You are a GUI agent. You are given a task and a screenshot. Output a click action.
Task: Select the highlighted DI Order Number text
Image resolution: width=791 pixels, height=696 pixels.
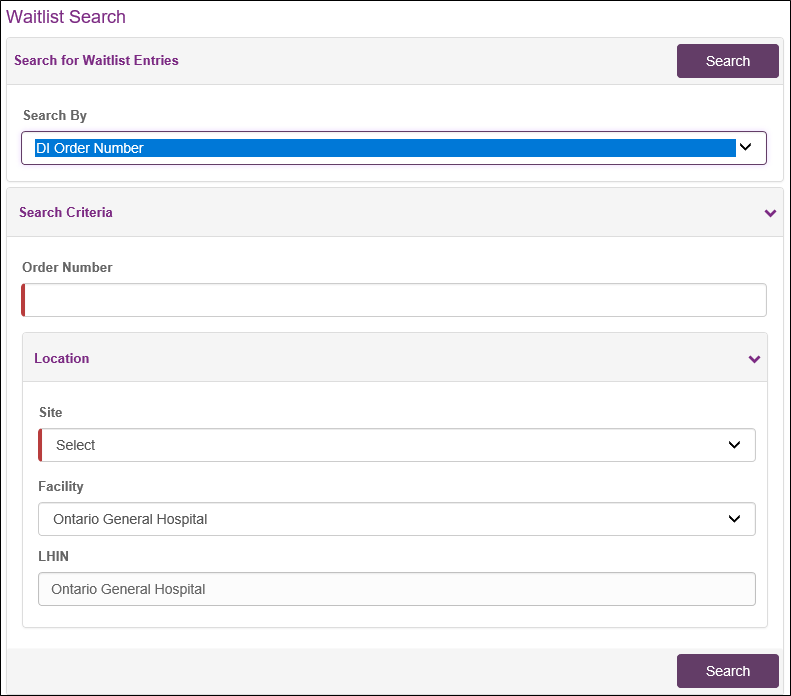90,148
